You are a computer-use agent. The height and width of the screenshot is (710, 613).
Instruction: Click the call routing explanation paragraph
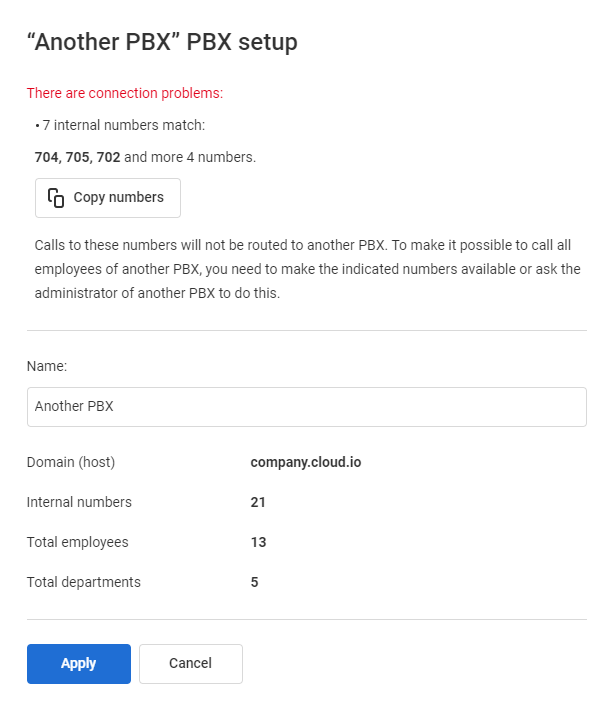[306, 269]
